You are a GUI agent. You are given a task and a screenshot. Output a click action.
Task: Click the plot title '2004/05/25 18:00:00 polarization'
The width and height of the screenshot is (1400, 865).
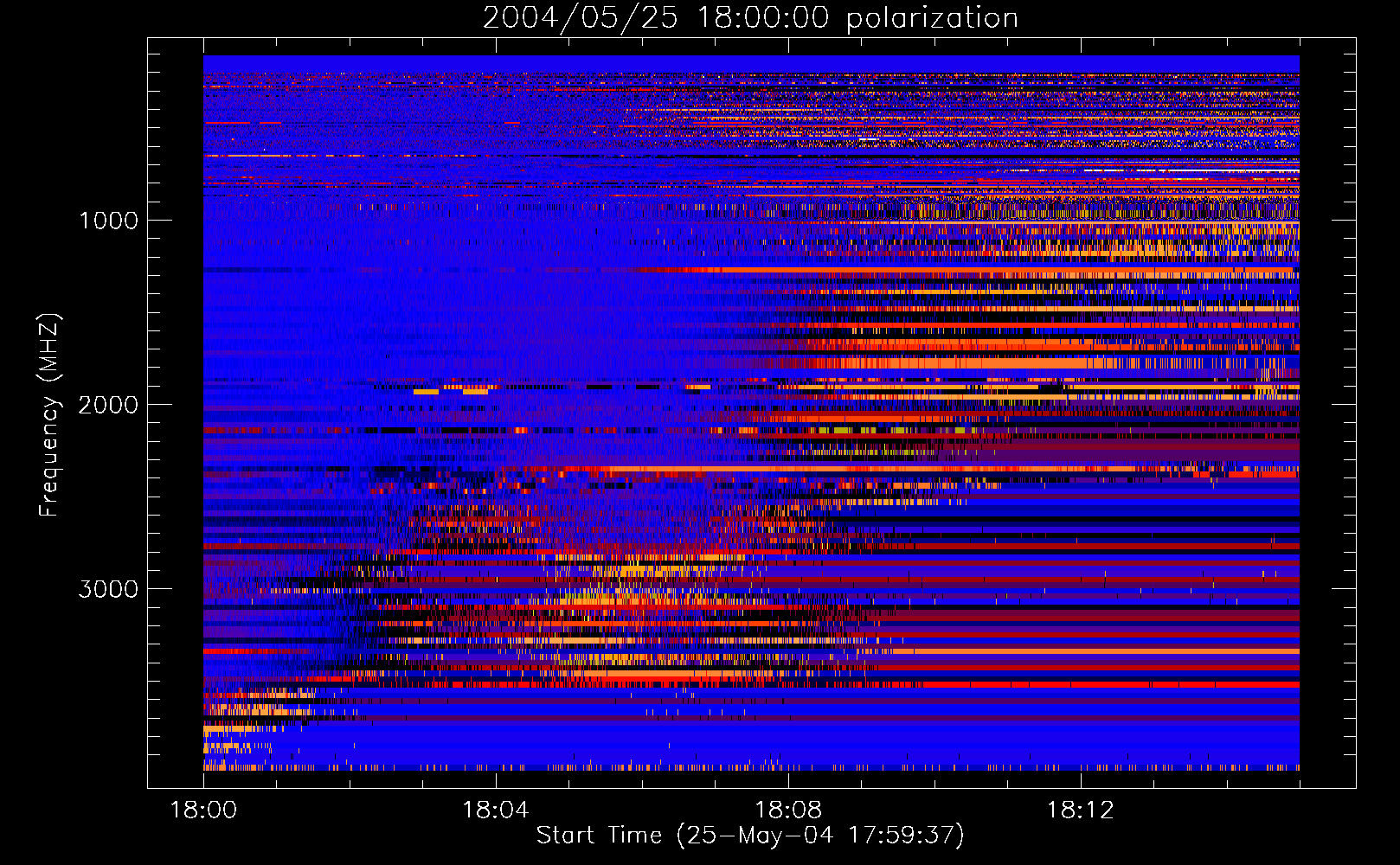[x=750, y=17]
